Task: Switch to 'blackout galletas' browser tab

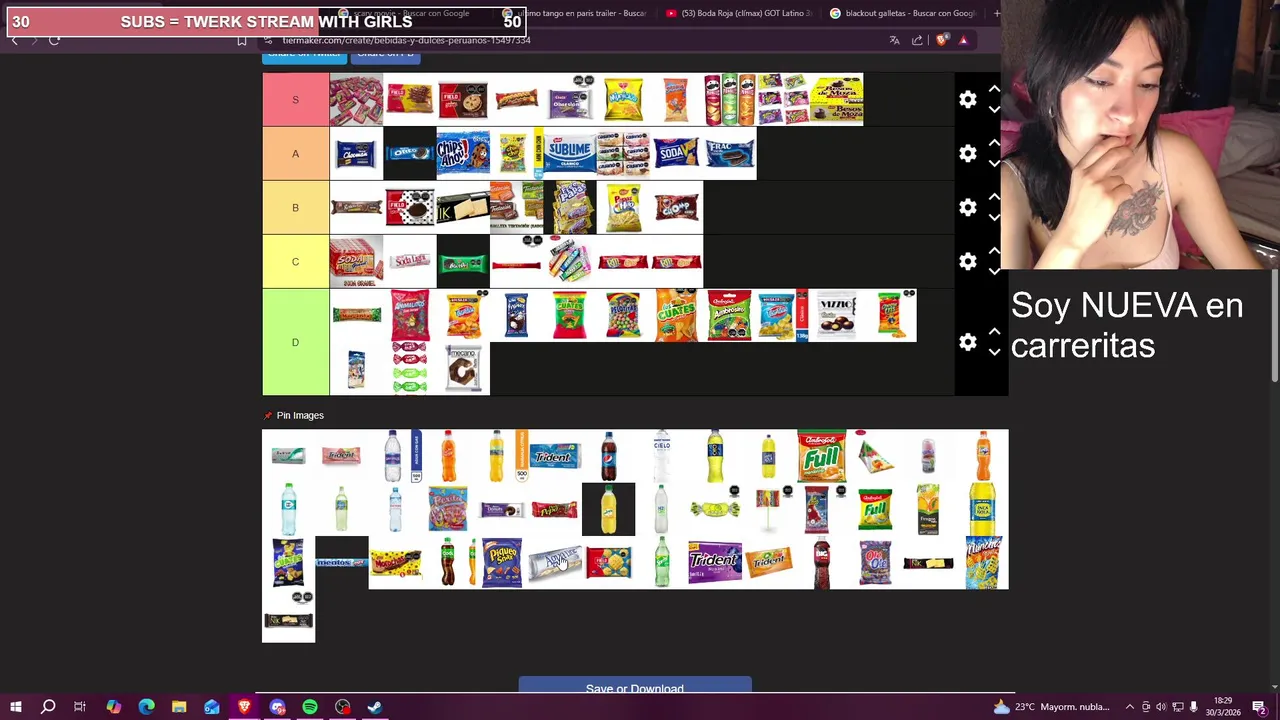Action: (x=903, y=13)
